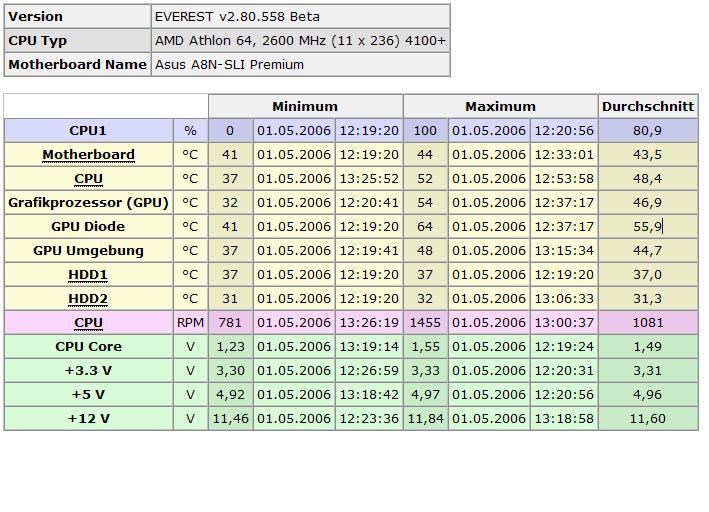Screen dimensions: 709x512
Task: Click the GPU Diode row label
Action: pos(89,227)
